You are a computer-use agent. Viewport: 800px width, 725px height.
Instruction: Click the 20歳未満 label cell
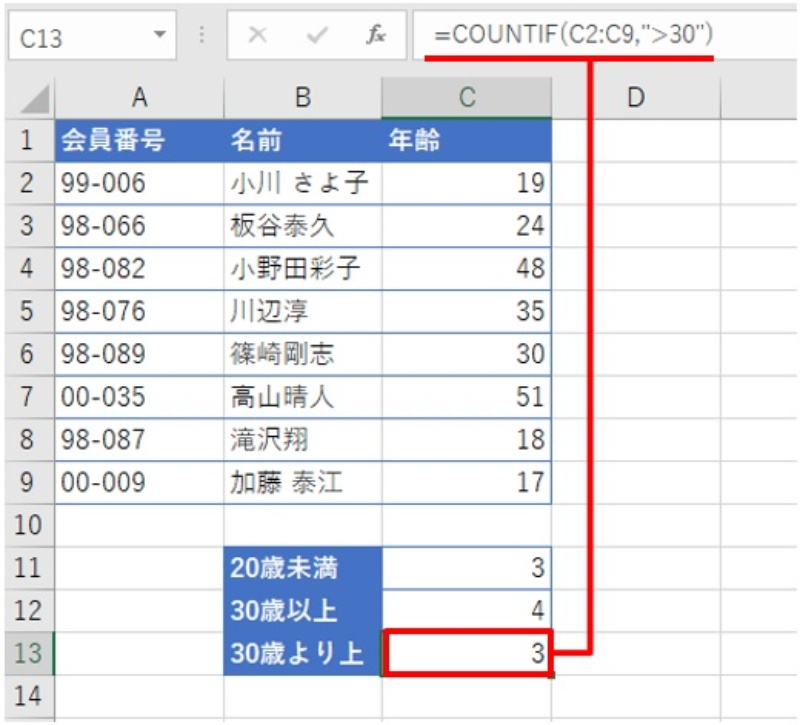[x=303, y=568]
